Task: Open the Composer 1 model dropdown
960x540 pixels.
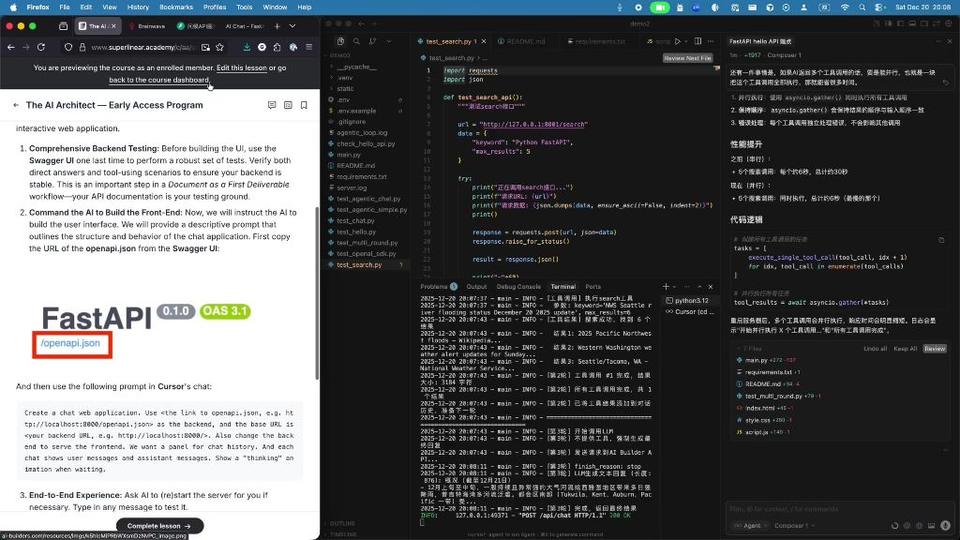Action: coord(793,525)
